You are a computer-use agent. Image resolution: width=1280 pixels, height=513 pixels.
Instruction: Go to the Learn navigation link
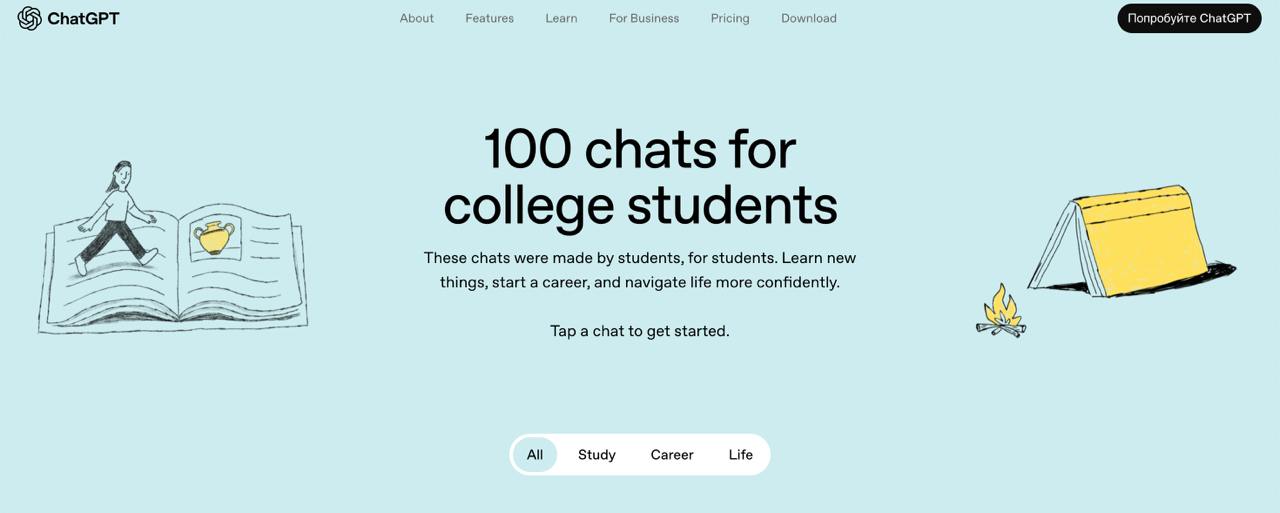click(x=561, y=18)
